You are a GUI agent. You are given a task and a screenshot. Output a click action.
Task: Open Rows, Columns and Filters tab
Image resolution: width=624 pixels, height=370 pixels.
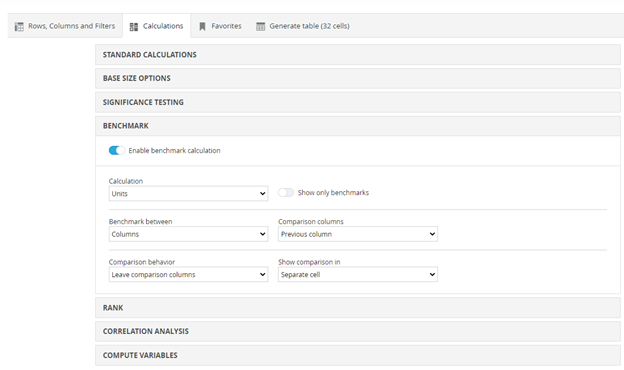pos(65,26)
